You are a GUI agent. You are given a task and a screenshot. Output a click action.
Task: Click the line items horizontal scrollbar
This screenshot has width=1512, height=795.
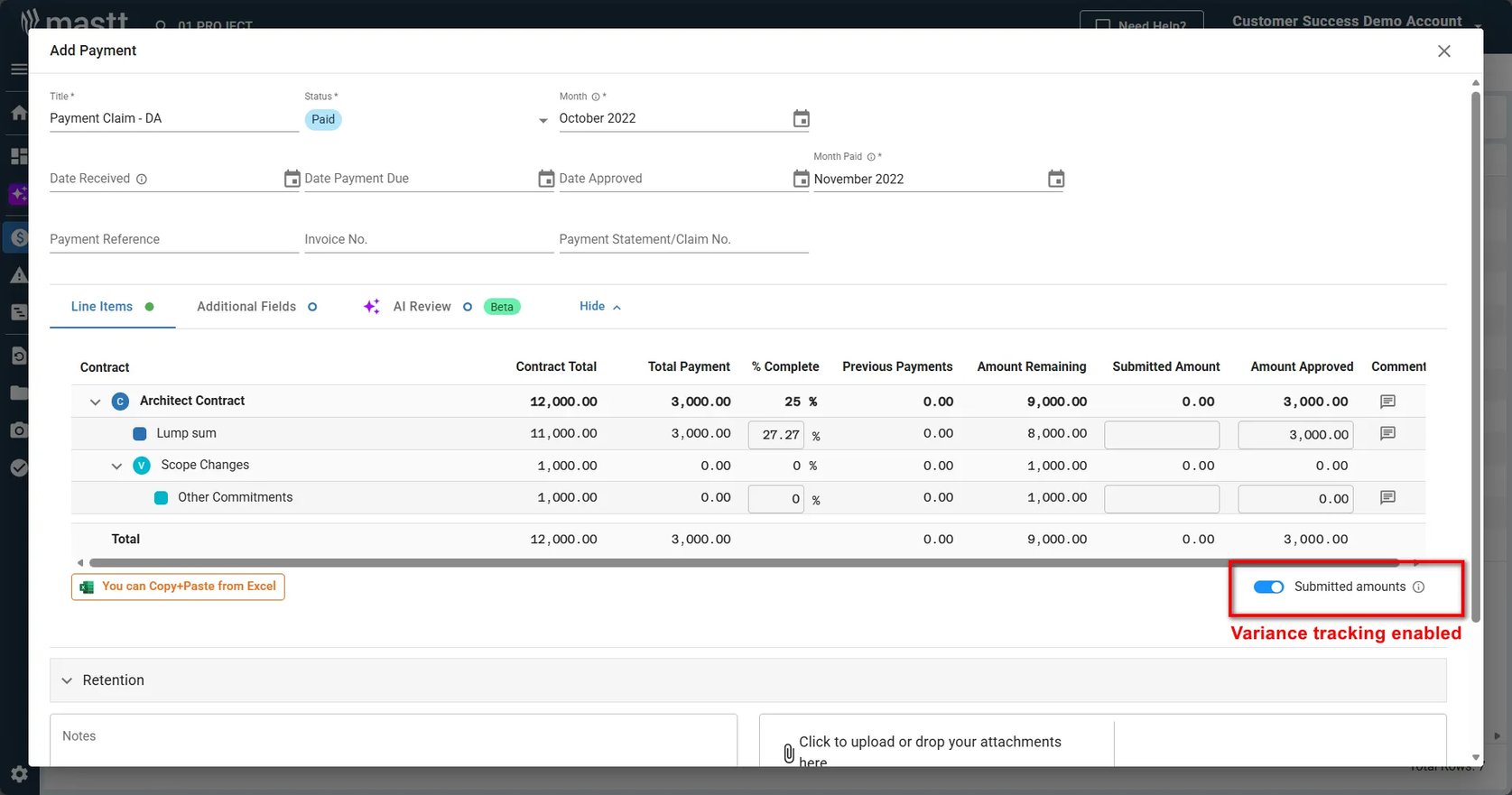click(745, 562)
